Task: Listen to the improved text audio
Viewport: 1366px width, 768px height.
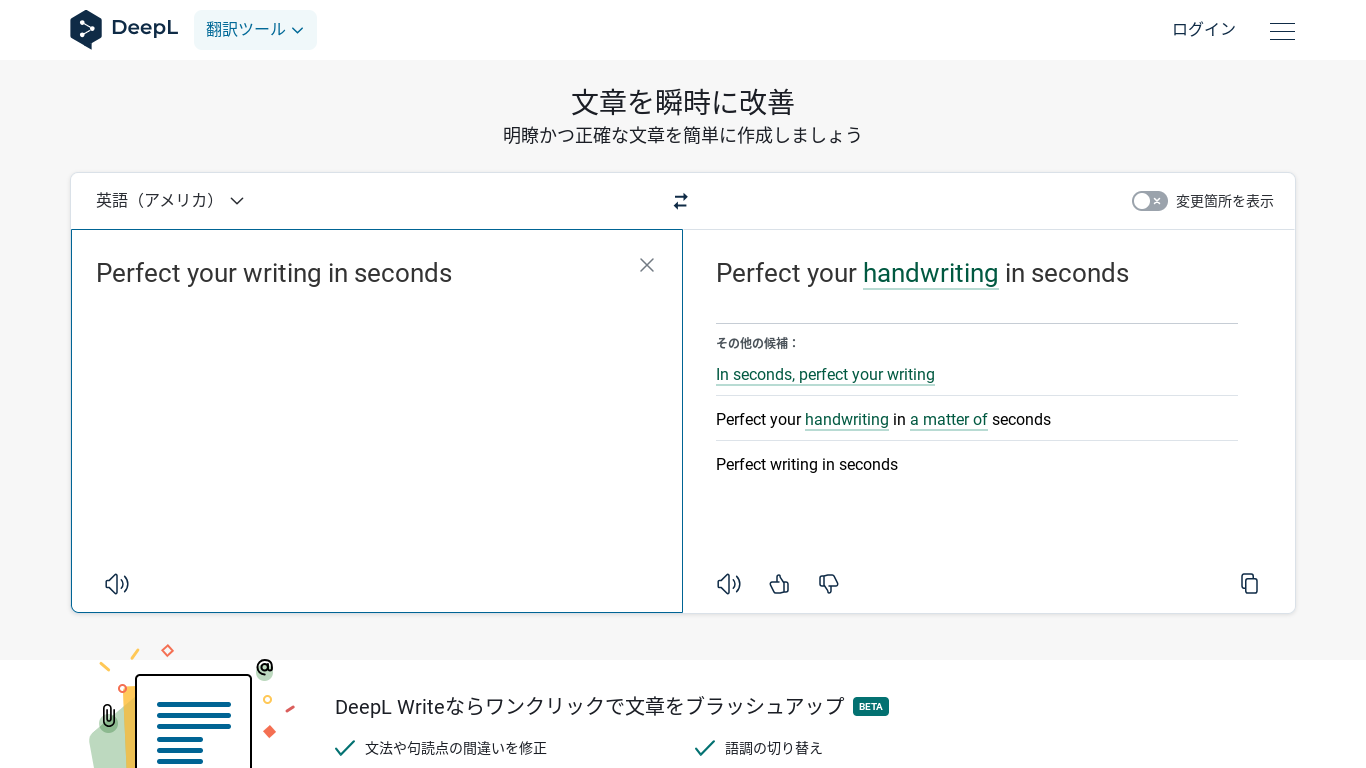Action: click(x=729, y=584)
